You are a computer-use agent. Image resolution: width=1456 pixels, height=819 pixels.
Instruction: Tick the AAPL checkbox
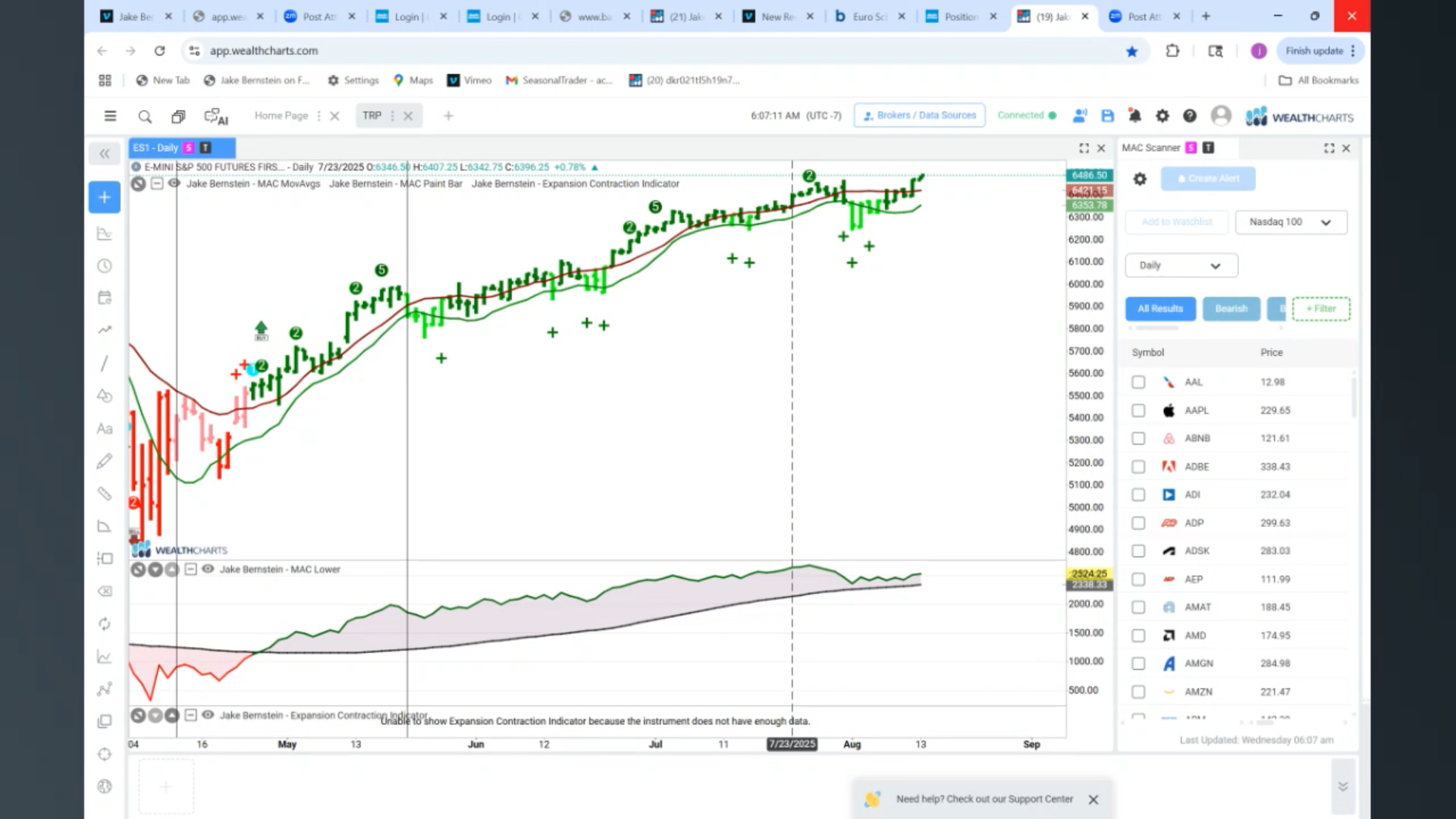1138,410
